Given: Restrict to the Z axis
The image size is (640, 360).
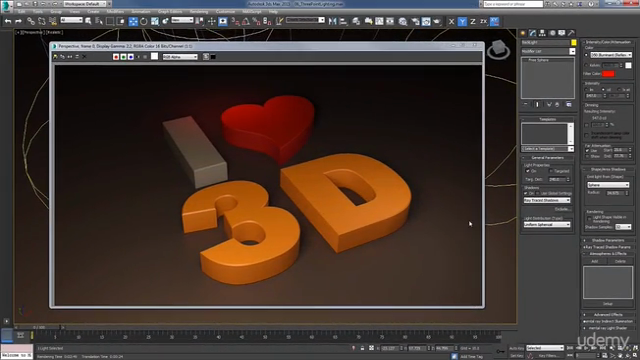Looking at the screenshot, I should (x=473, y=21).
